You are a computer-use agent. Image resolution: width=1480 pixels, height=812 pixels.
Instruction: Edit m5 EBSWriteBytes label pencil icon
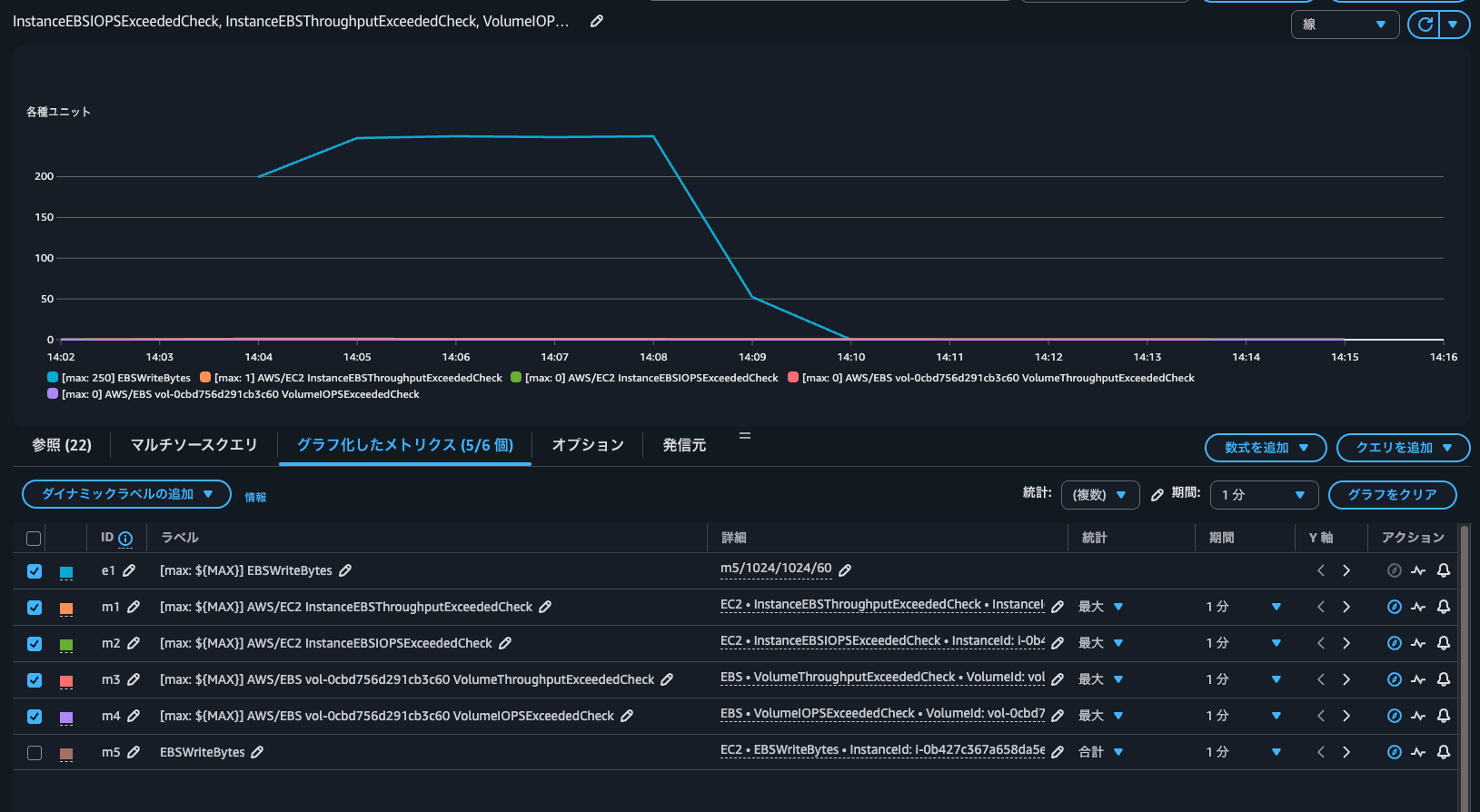257,752
